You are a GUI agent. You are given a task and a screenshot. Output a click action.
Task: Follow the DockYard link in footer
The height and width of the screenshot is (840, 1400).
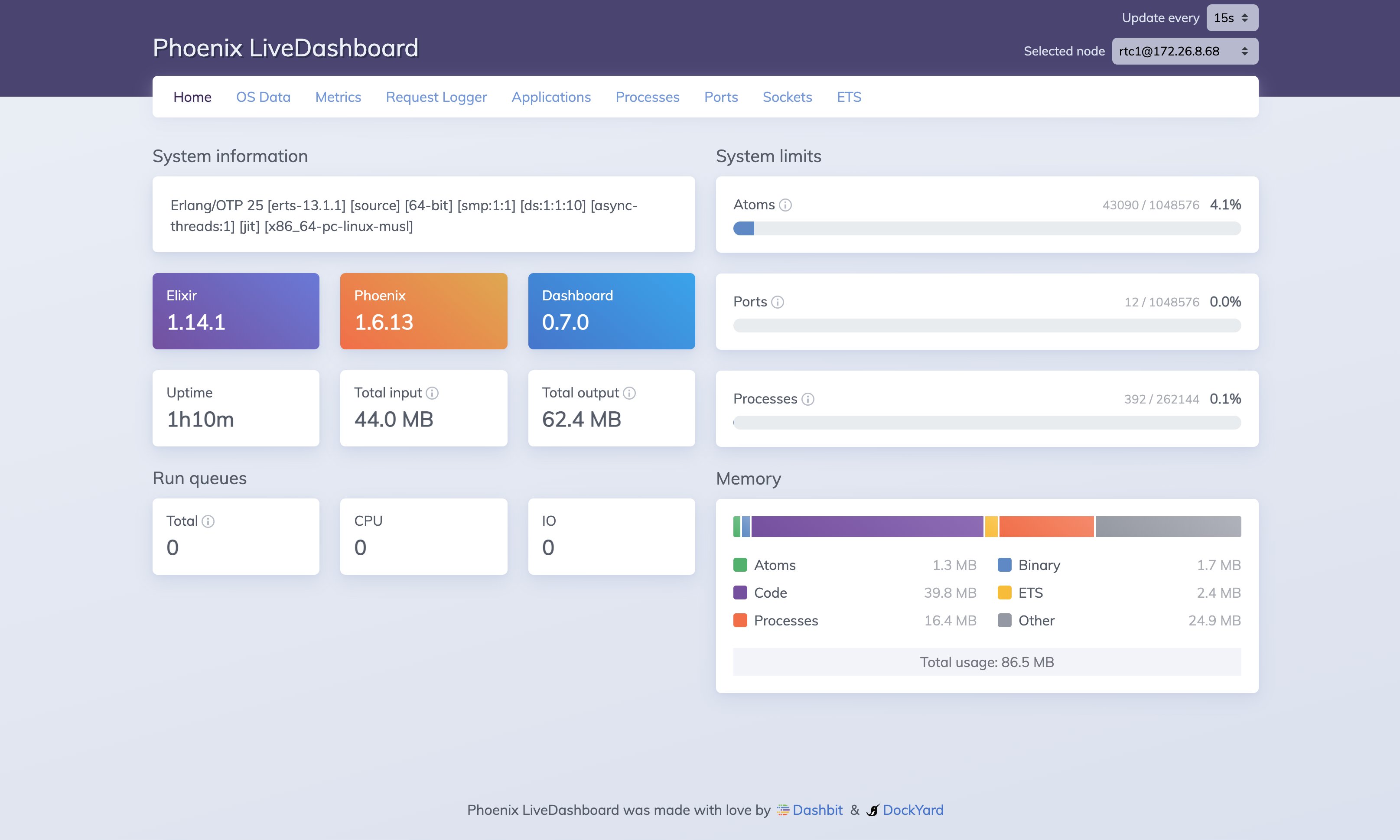pyautogui.click(x=913, y=810)
